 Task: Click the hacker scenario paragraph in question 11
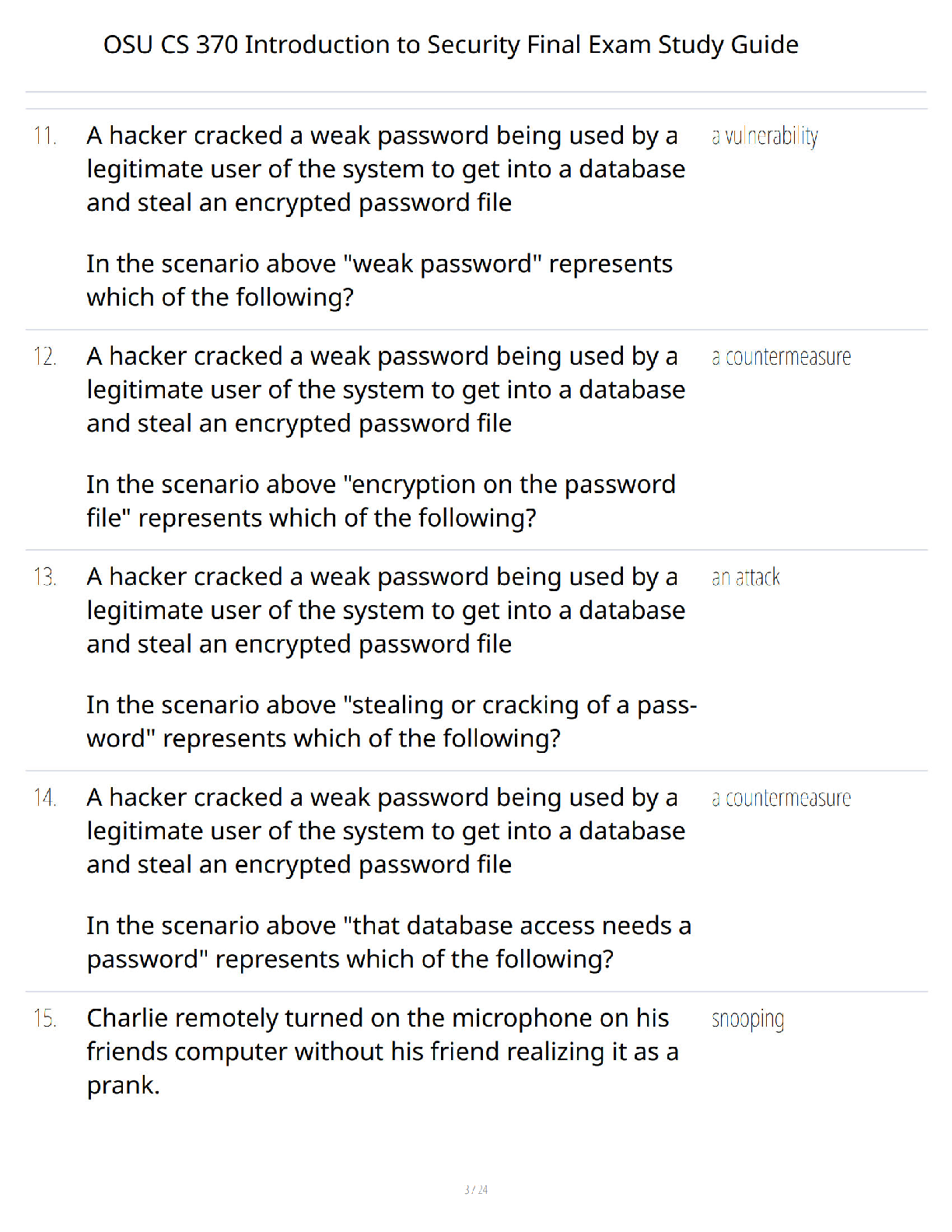pos(386,169)
